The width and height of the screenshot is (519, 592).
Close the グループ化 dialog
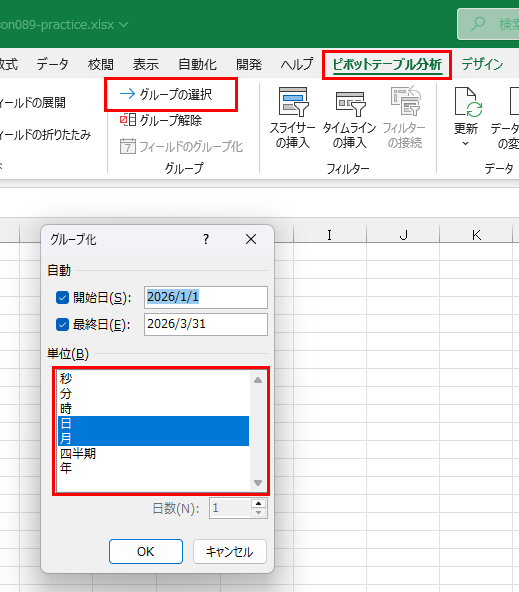[x=251, y=239]
